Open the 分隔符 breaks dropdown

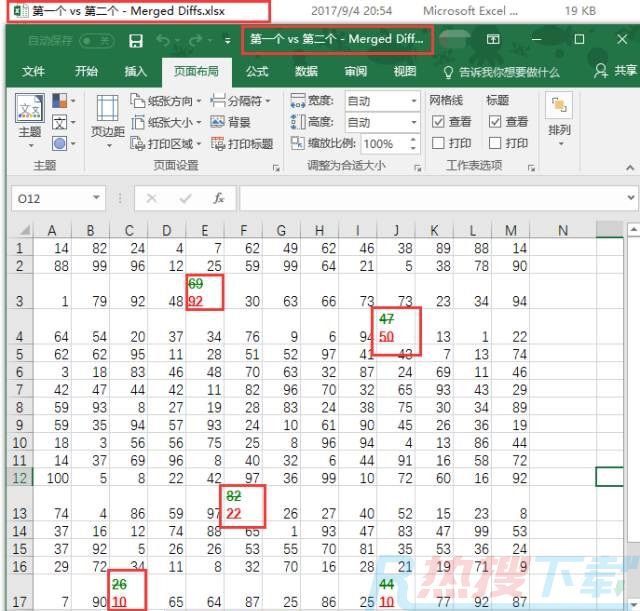[x=241, y=100]
